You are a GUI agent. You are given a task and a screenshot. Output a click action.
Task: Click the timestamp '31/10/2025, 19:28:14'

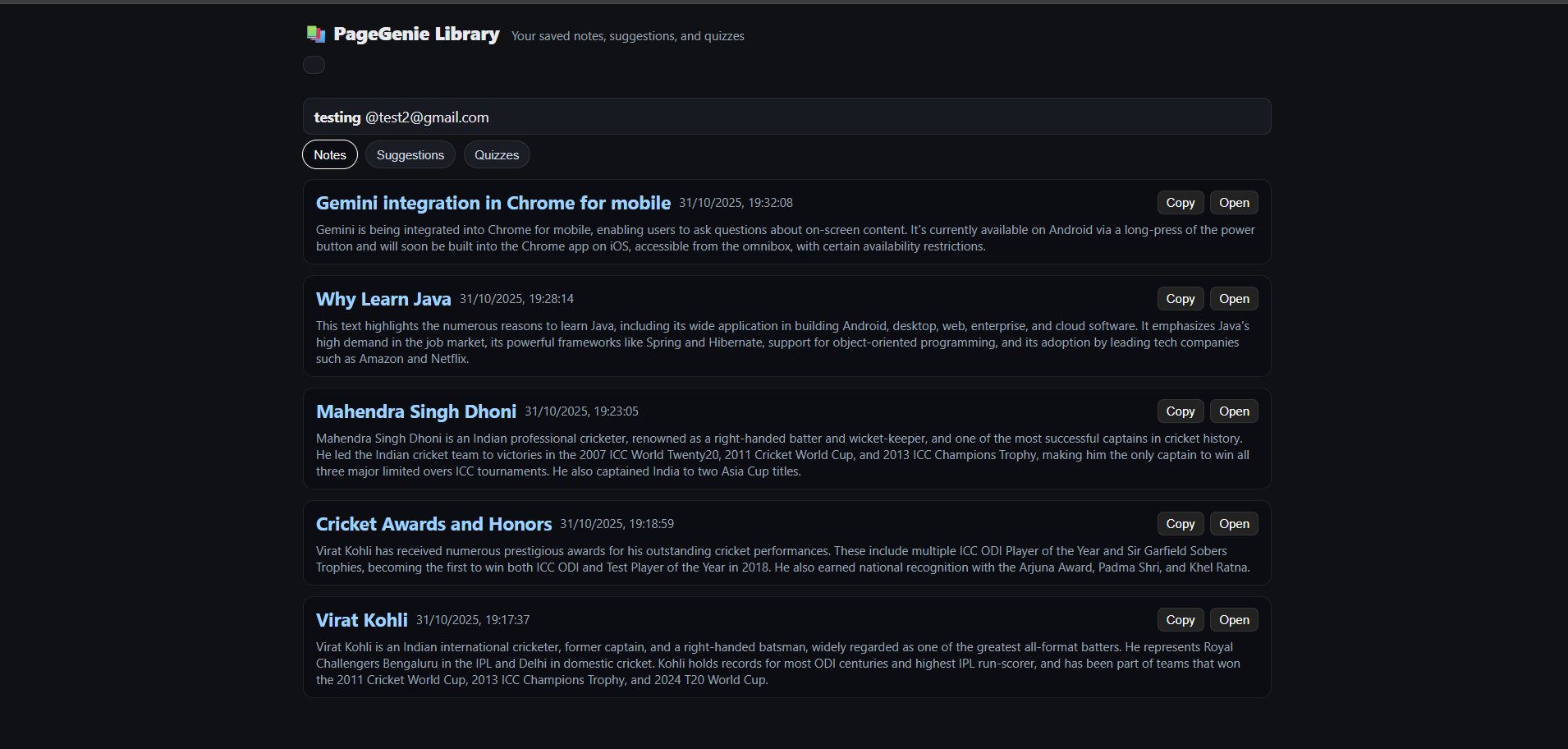click(516, 299)
